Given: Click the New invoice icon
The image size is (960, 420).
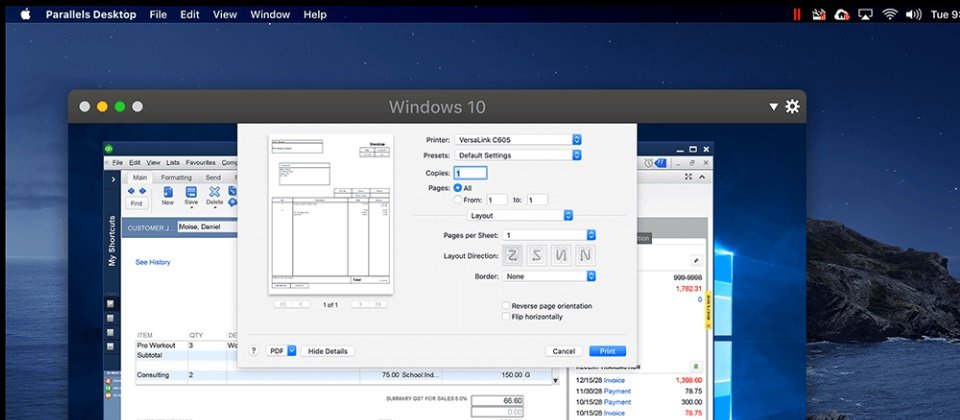Looking at the screenshot, I should (168, 192).
